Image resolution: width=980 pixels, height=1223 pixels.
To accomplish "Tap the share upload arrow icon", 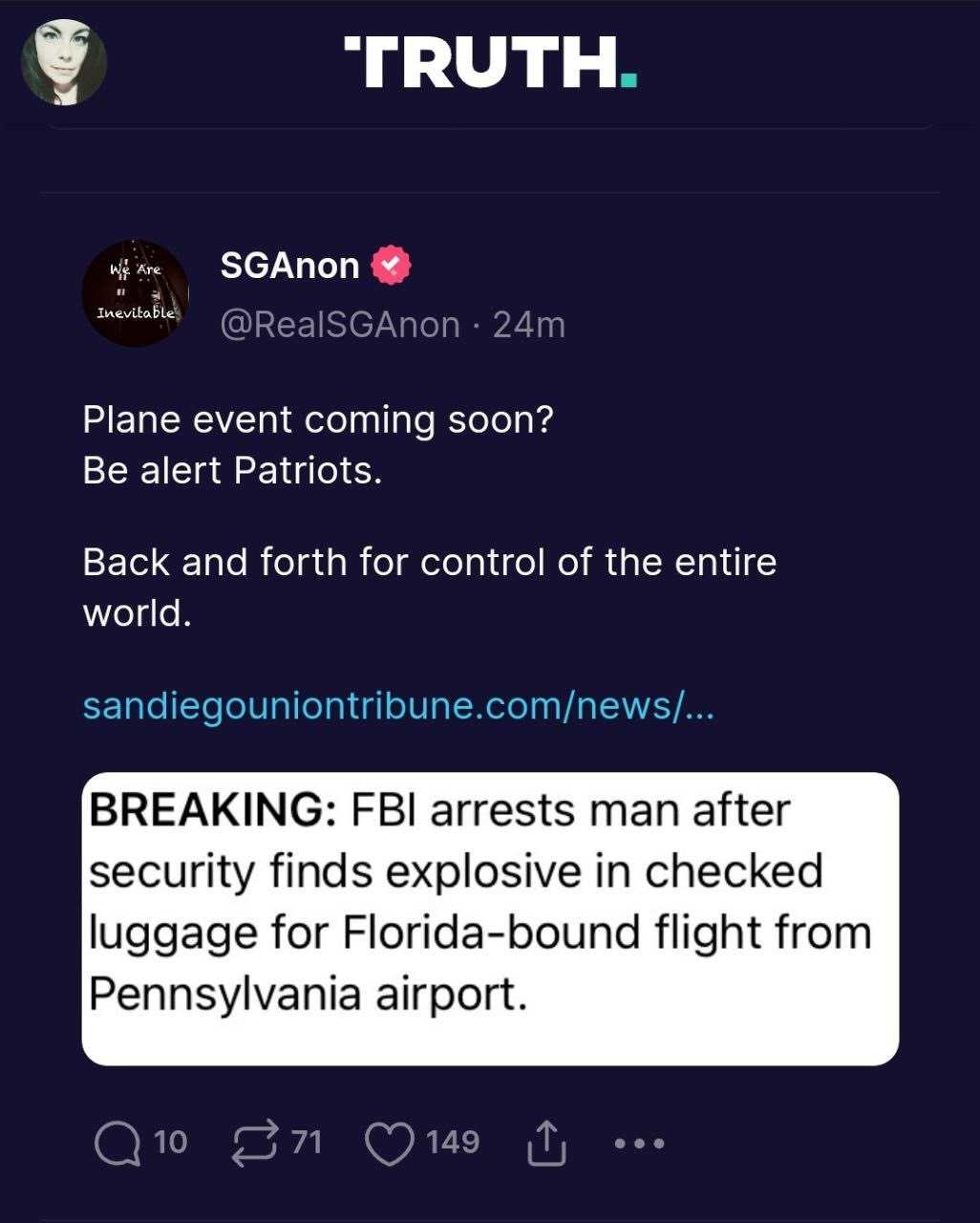I will pyautogui.click(x=546, y=1143).
